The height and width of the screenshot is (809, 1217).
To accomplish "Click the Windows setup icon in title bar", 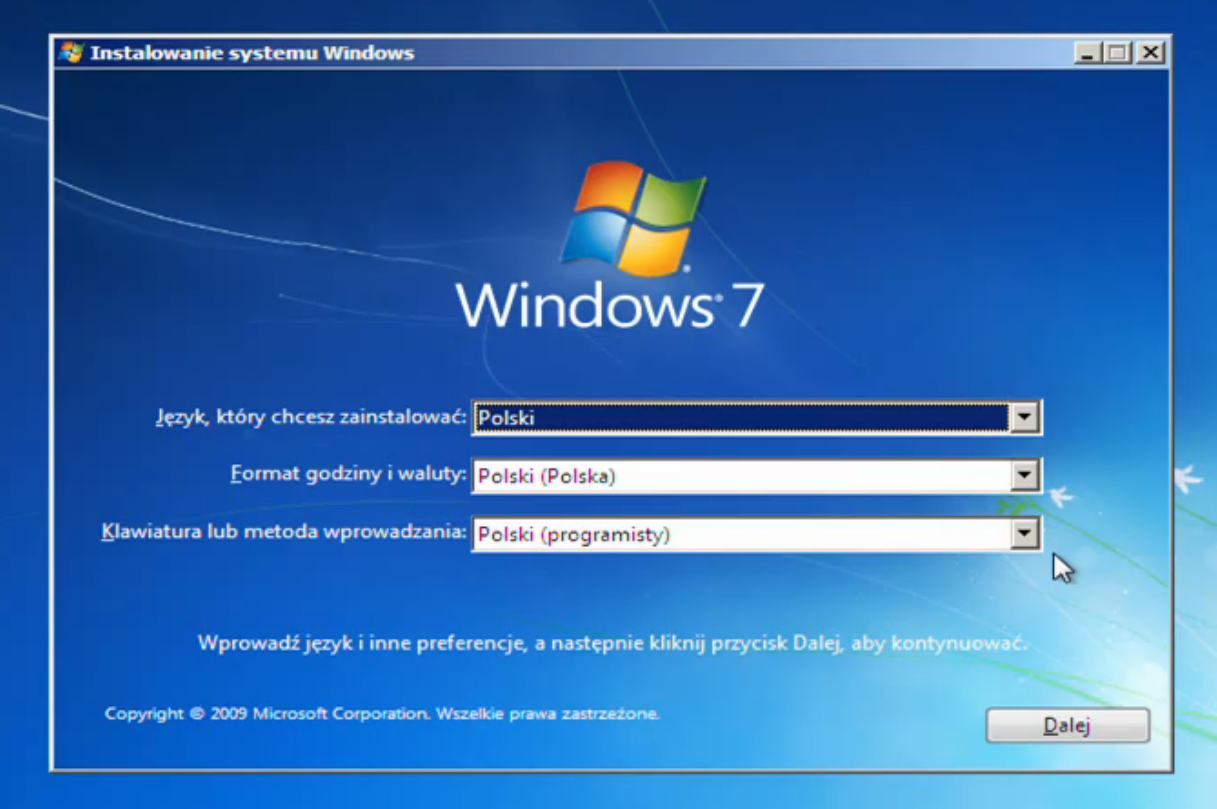I will tap(71, 53).
